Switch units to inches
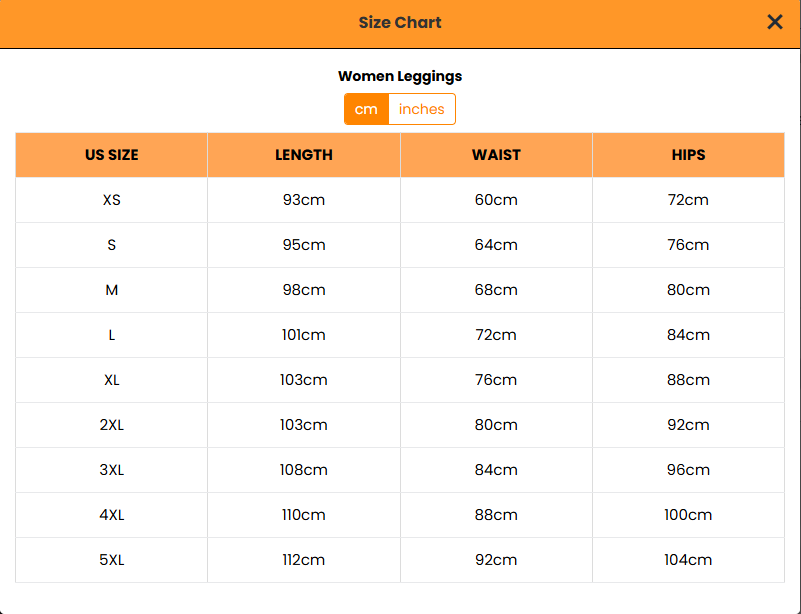The height and width of the screenshot is (614, 801). [x=421, y=109]
